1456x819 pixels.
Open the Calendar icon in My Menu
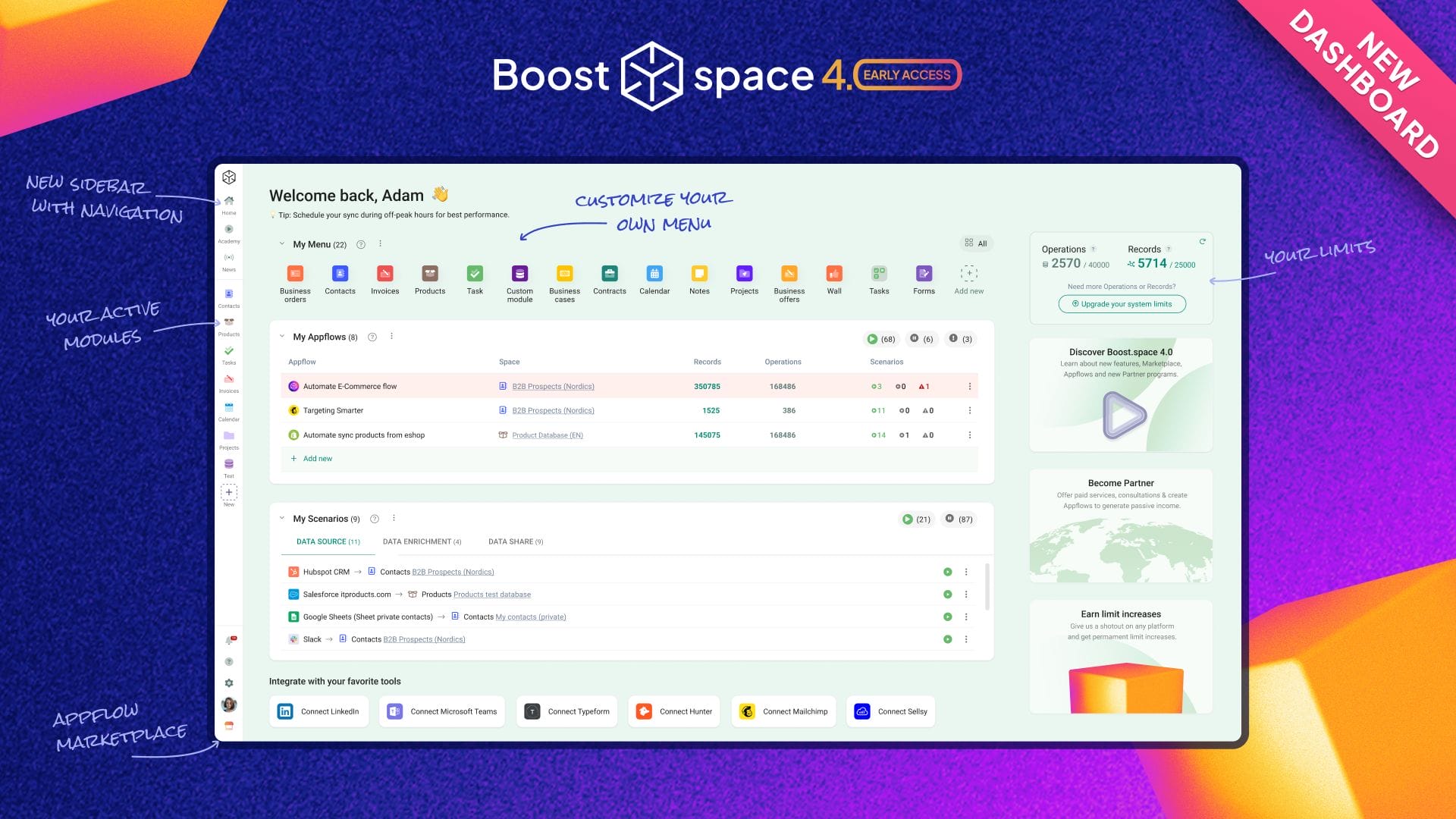click(x=654, y=274)
